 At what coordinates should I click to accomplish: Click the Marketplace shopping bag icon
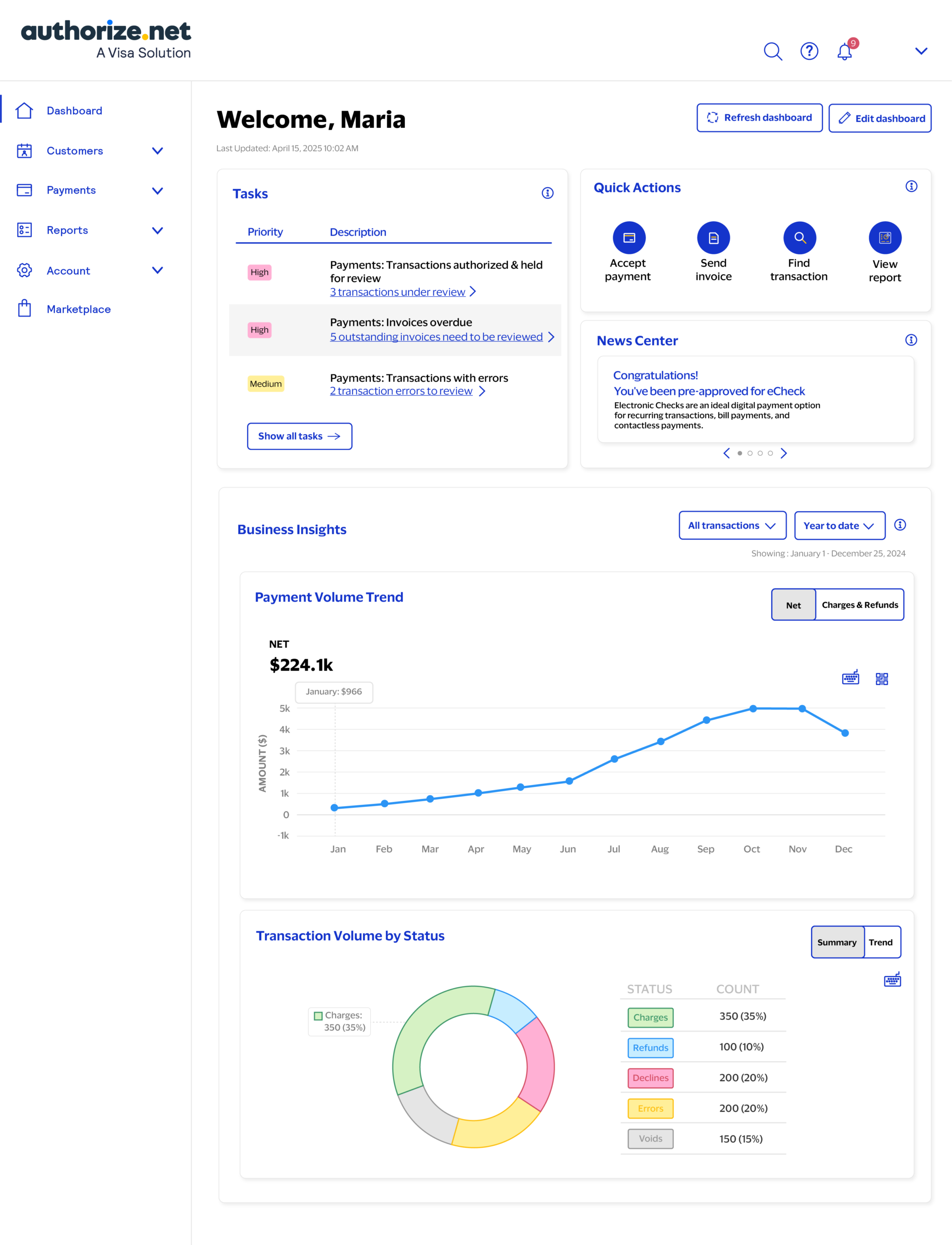tap(24, 308)
